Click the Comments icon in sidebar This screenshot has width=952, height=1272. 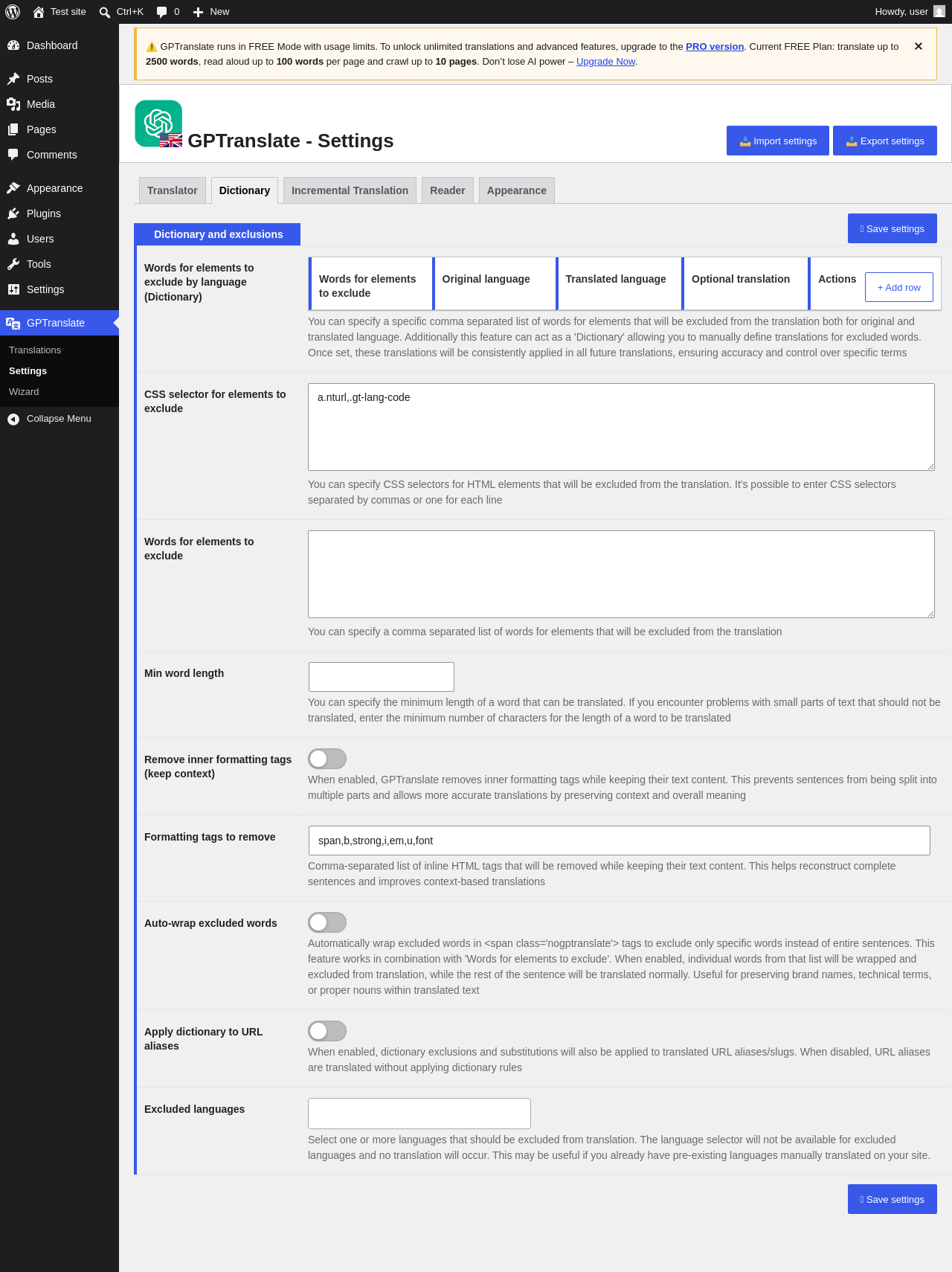pos(13,155)
